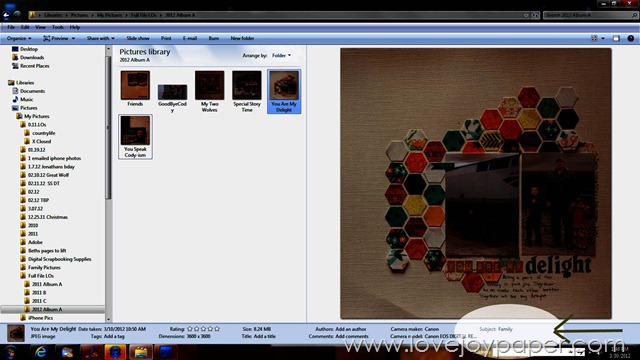This screenshot has height=360, width=640.
Task: Click the Slide show button
Action: 138,38
